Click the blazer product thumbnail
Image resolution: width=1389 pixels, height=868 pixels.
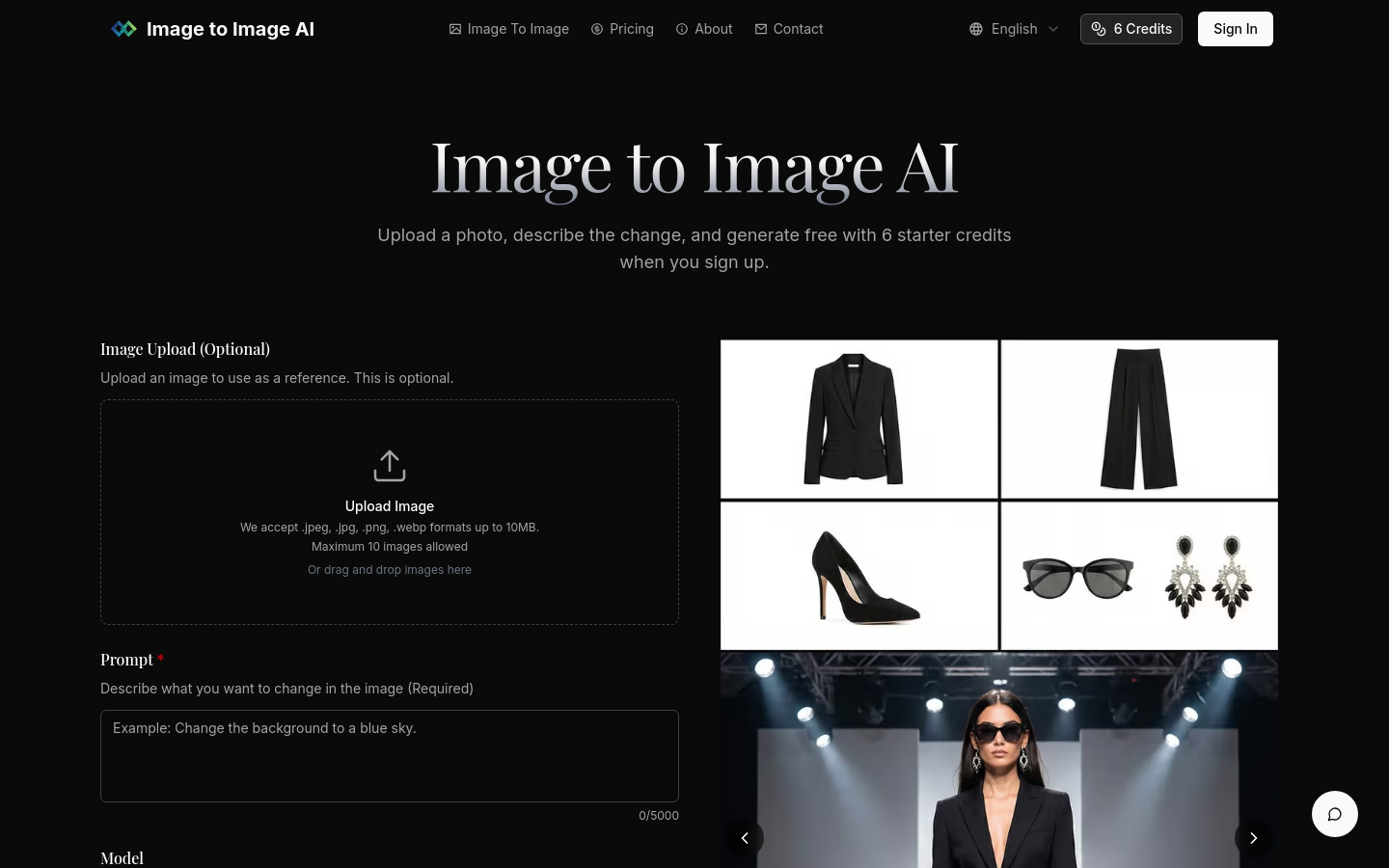tap(859, 419)
